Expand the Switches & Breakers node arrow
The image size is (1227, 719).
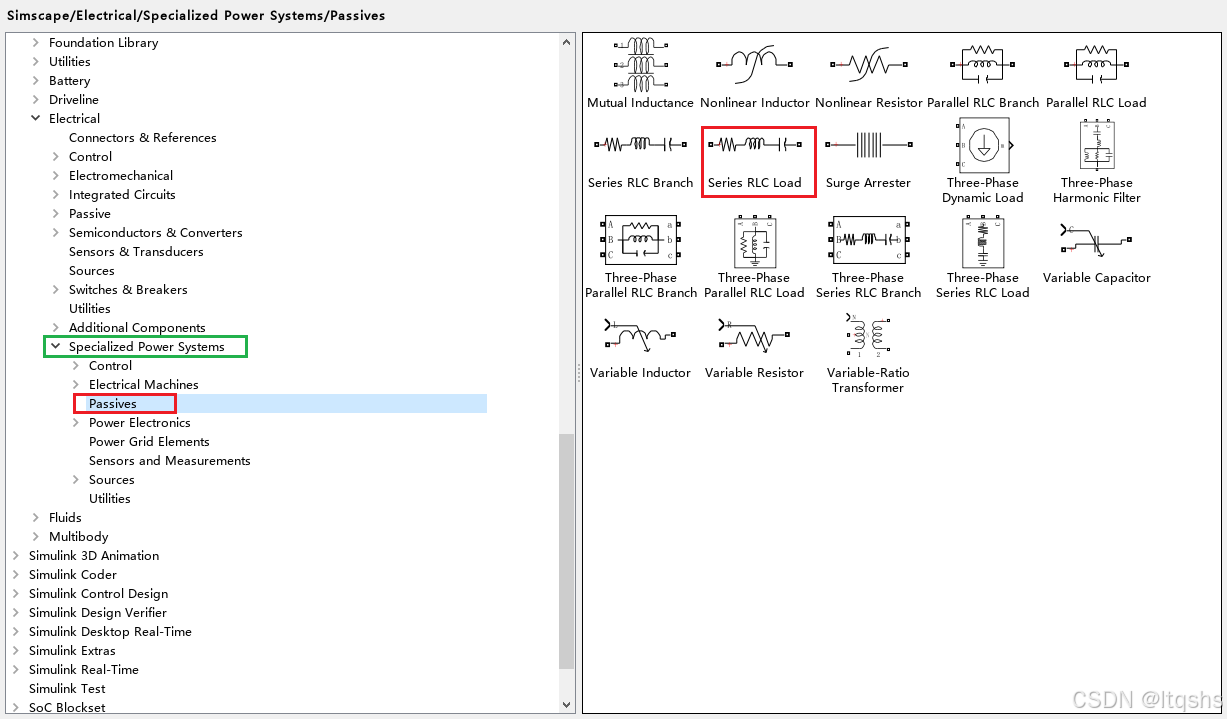pyautogui.click(x=56, y=290)
